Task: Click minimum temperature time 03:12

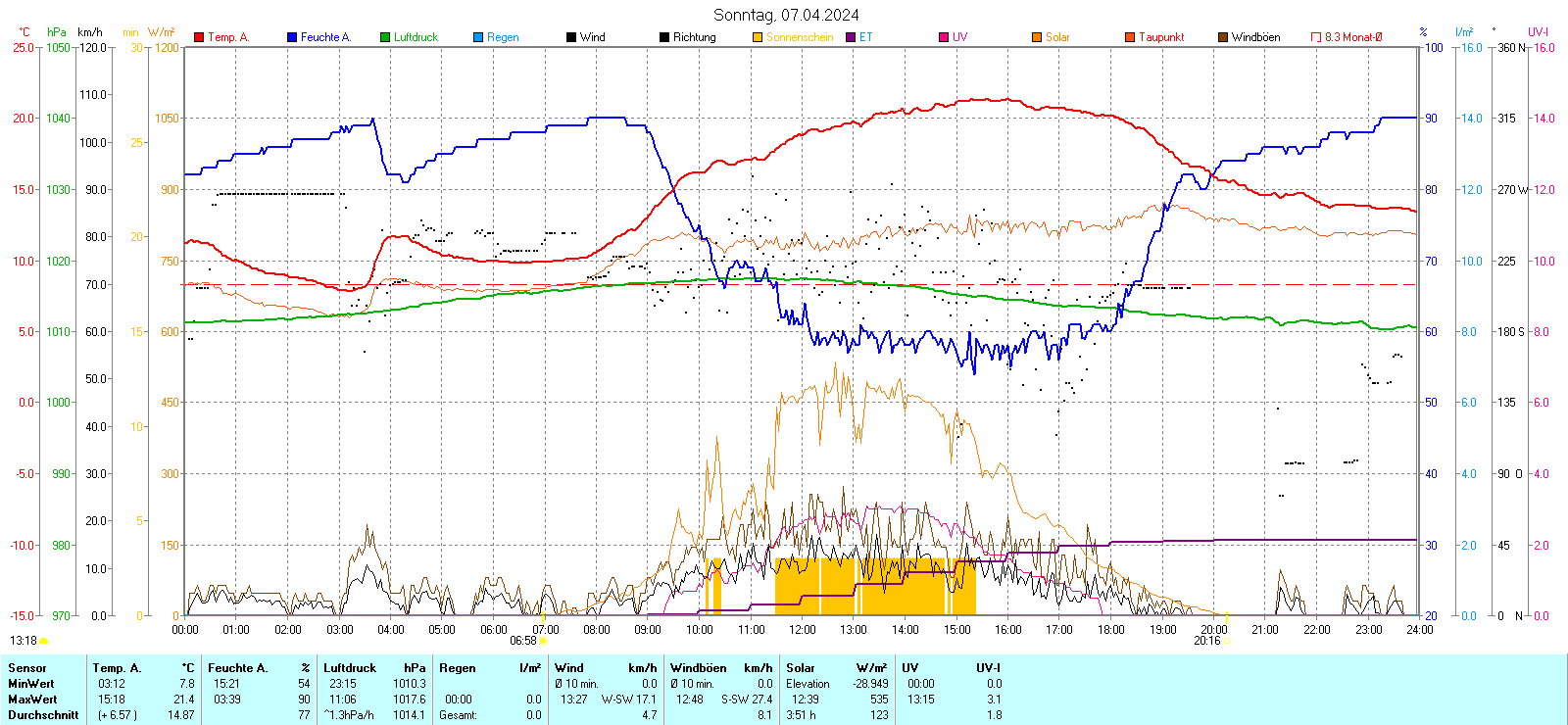Action: 112,684
